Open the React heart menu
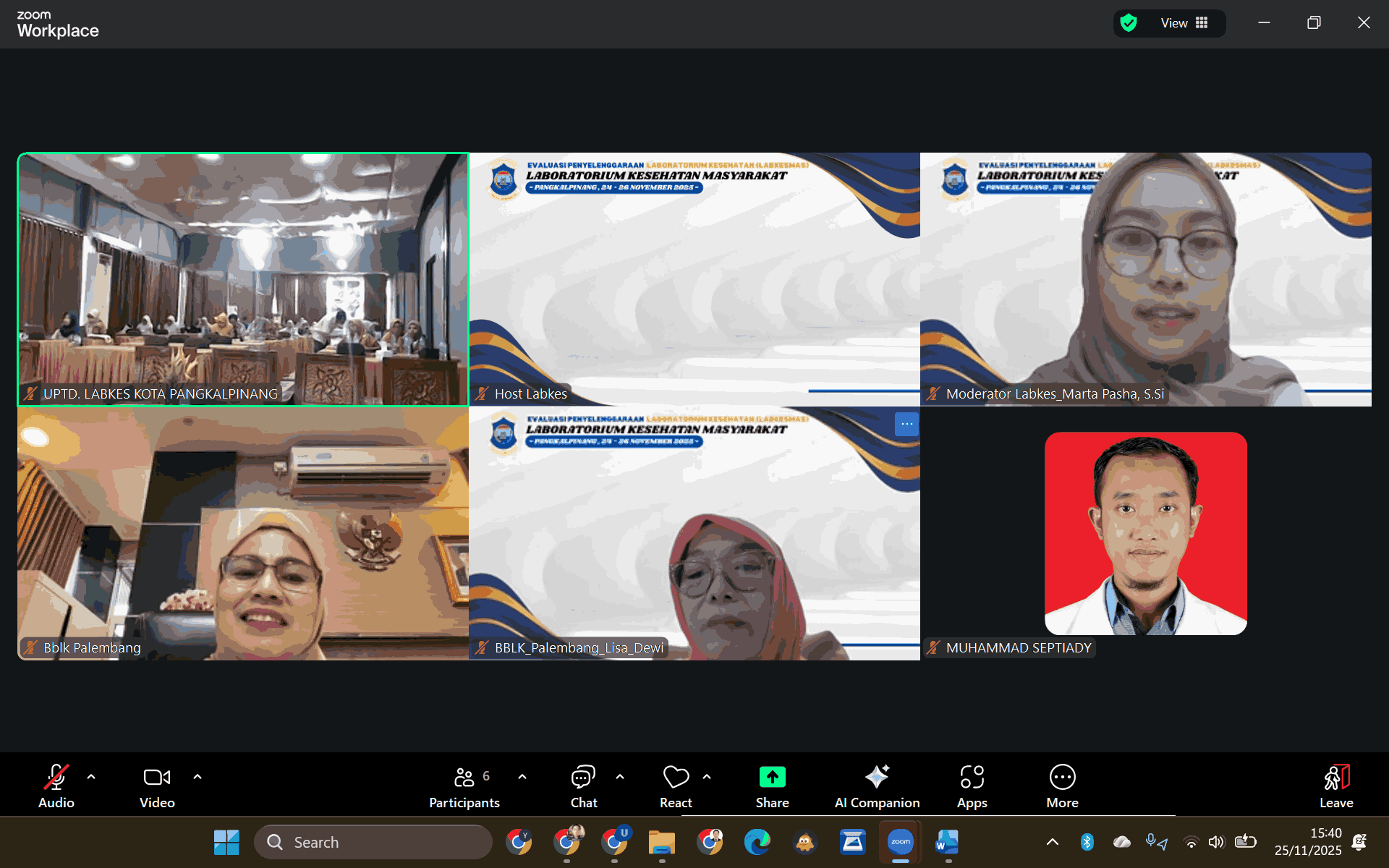This screenshot has height=868, width=1389. pos(676,786)
